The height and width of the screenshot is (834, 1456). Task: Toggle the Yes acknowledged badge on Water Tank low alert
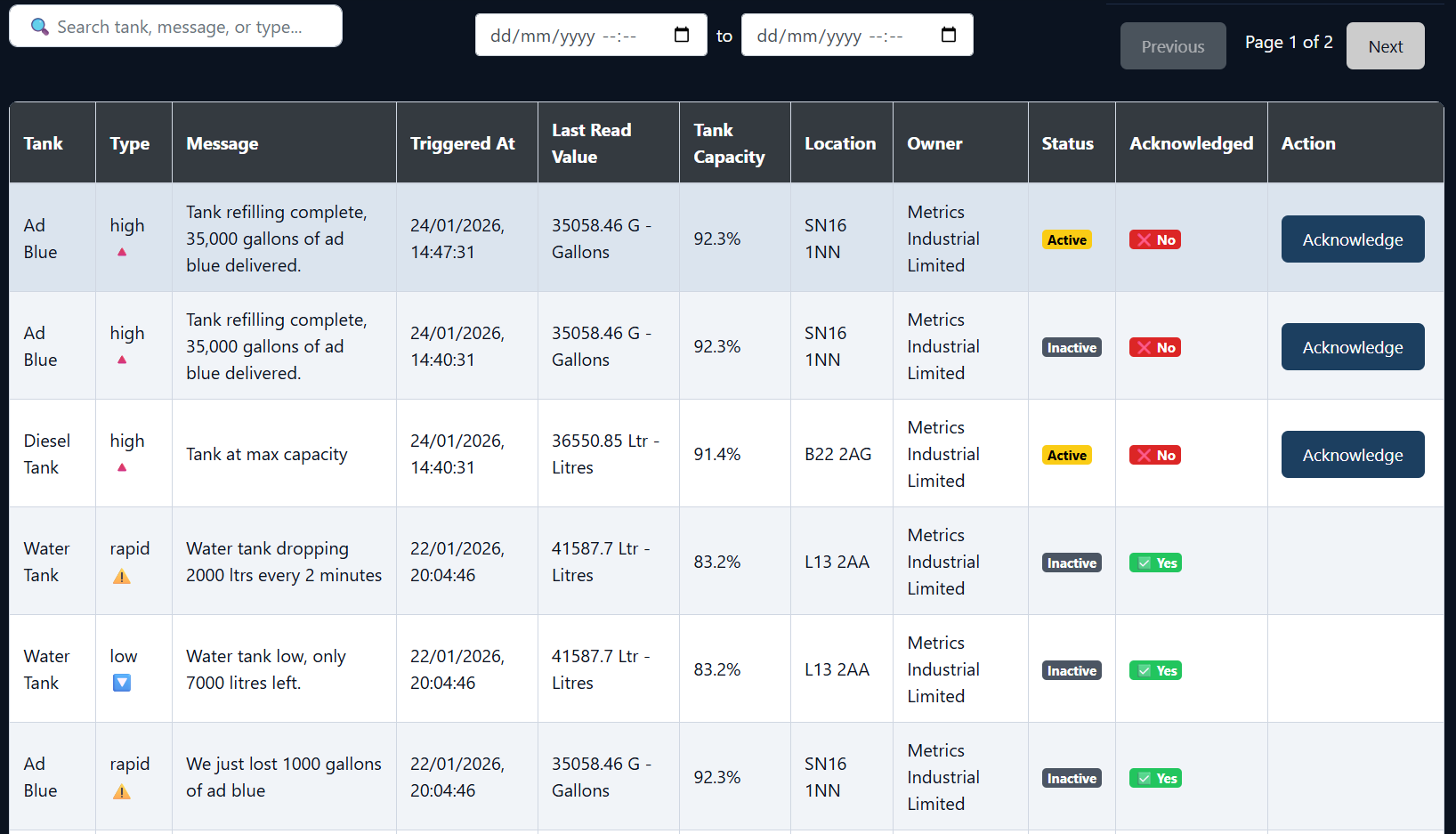coord(1154,670)
